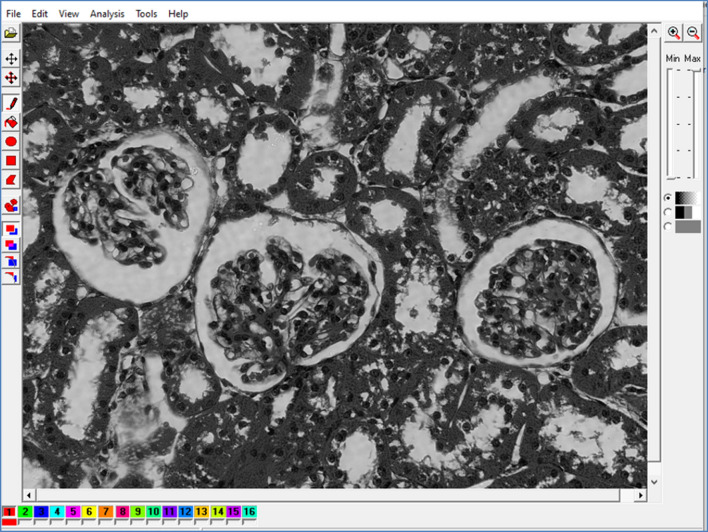Select blue color class 3
This screenshot has height=532, width=708.
point(41,512)
